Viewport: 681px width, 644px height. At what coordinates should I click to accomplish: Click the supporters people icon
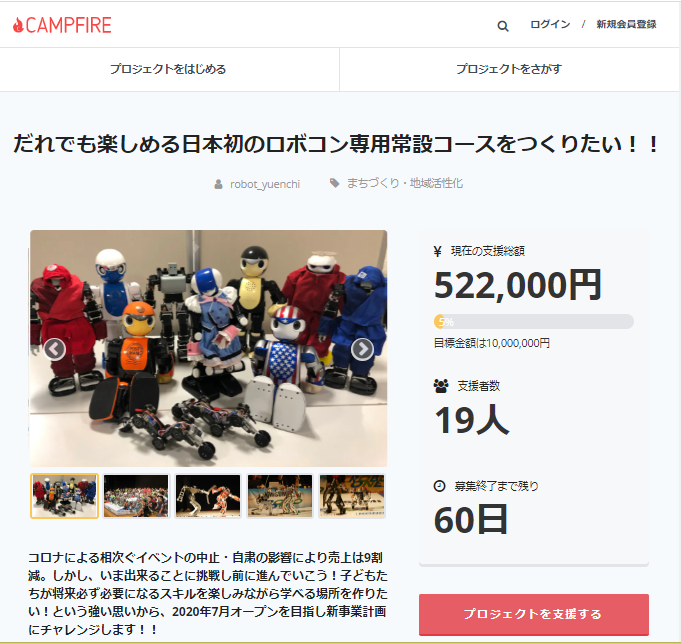pos(441,386)
